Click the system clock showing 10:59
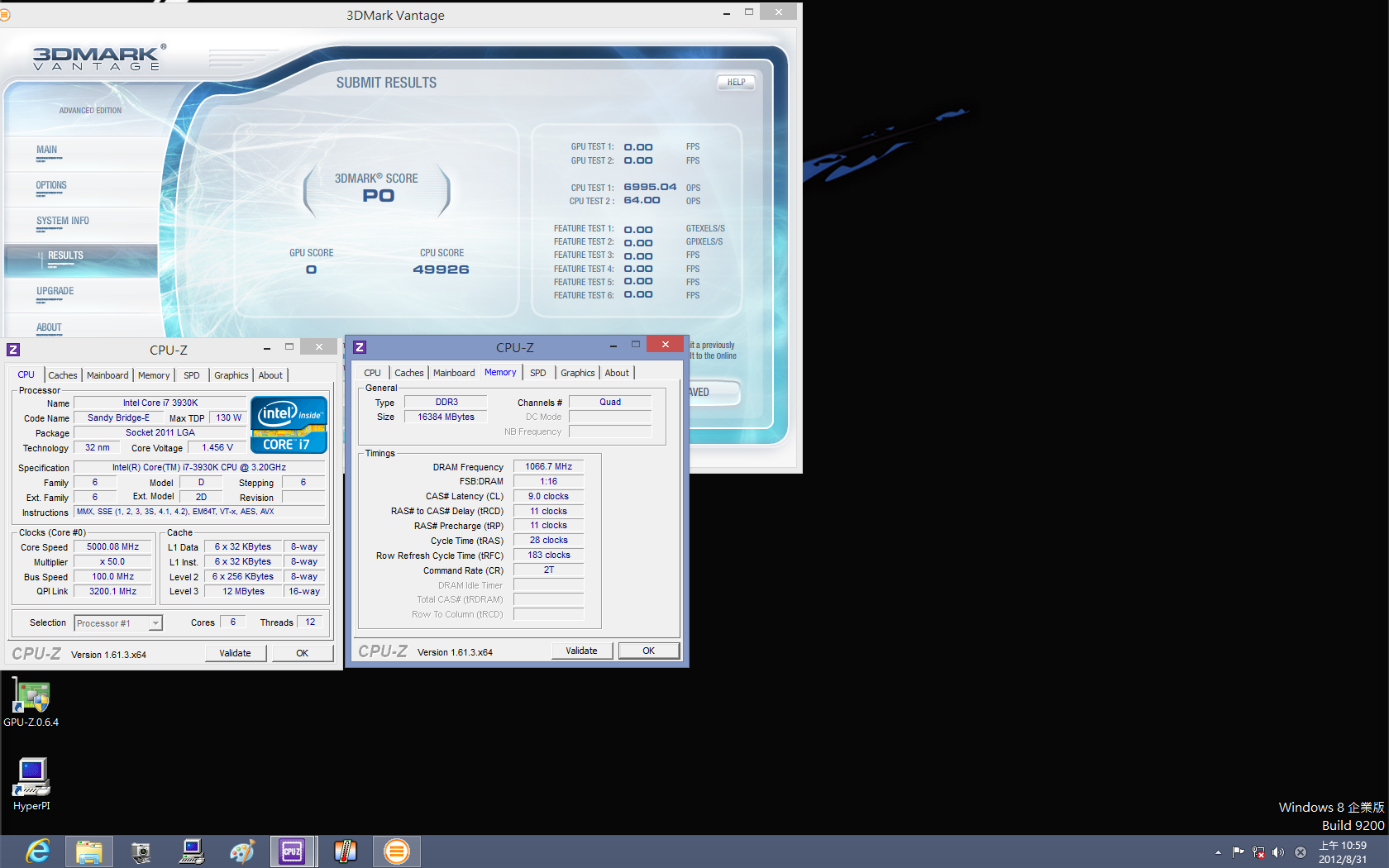The width and height of the screenshot is (1389, 868). click(x=1343, y=852)
